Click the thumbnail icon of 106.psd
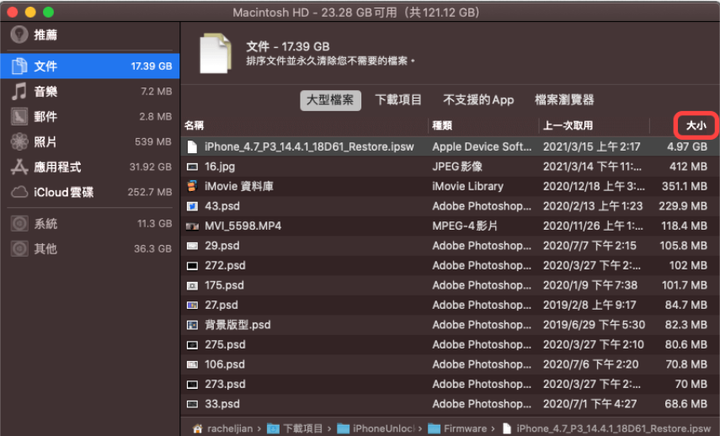This screenshot has width=720, height=436. [192, 364]
